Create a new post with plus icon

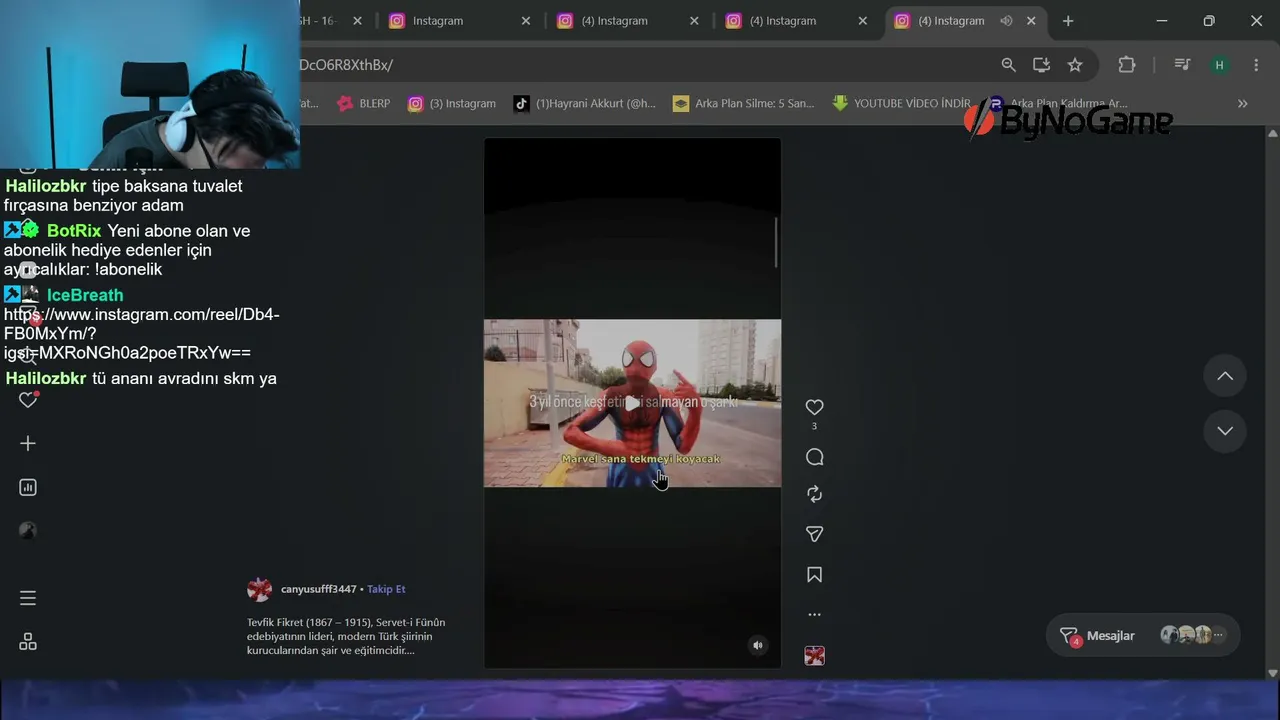pyautogui.click(x=28, y=443)
